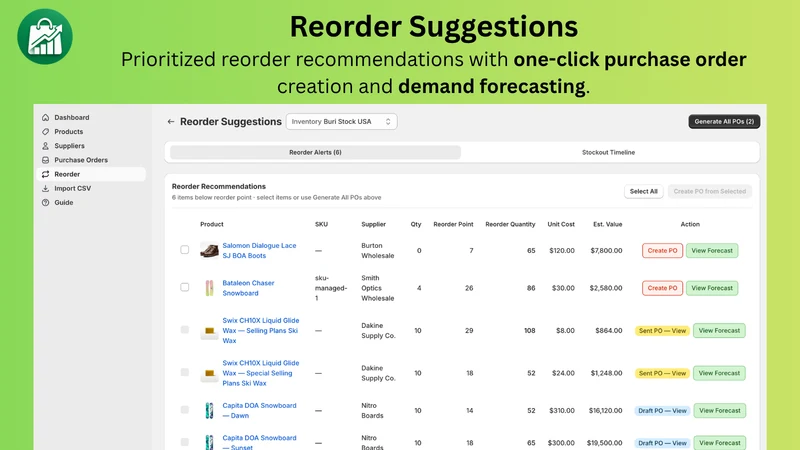
Task: Open the Salomon Dialogue Lace SJ BOA Boots link
Action: (259, 251)
